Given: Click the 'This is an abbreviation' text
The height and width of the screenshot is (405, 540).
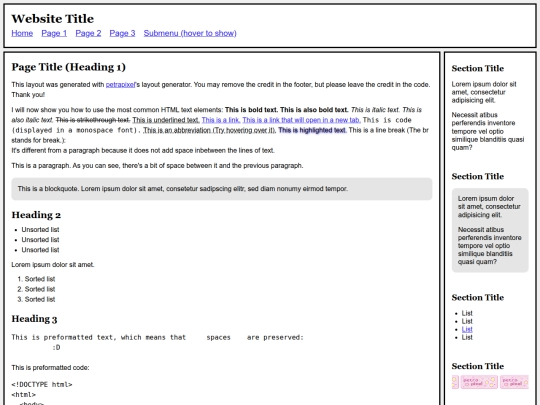Looking at the screenshot, I should click(x=210, y=130).
